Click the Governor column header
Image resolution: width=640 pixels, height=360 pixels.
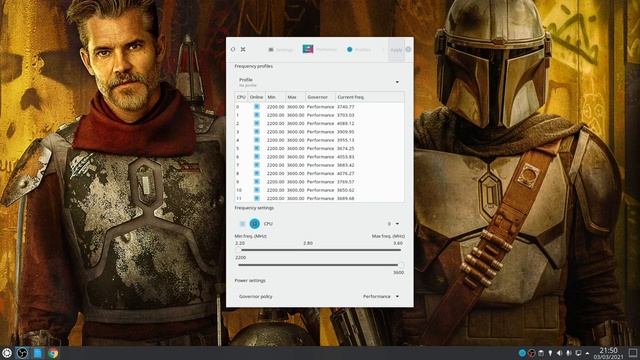[320, 97]
